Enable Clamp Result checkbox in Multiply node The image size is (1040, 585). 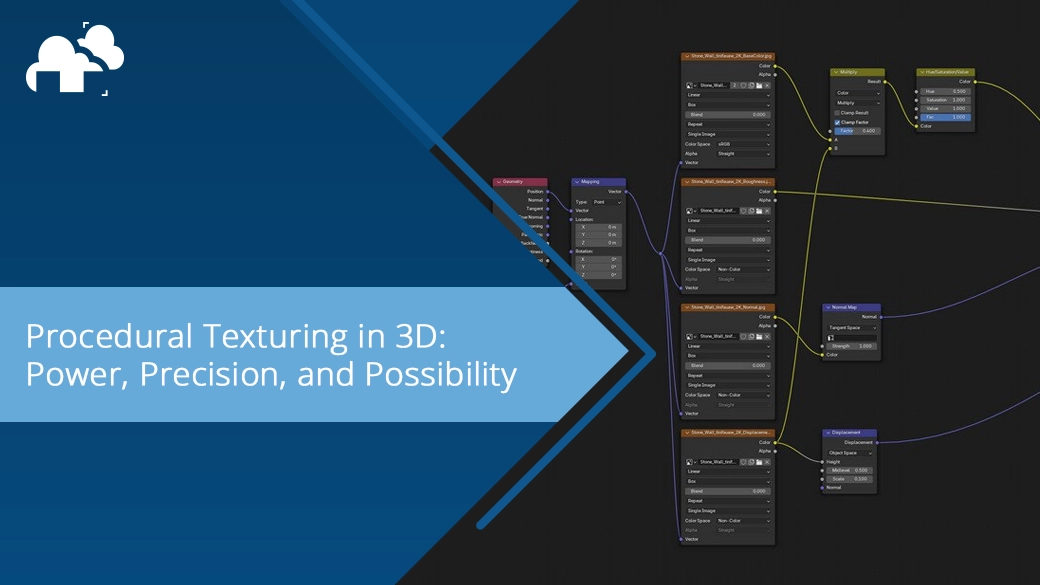point(837,113)
